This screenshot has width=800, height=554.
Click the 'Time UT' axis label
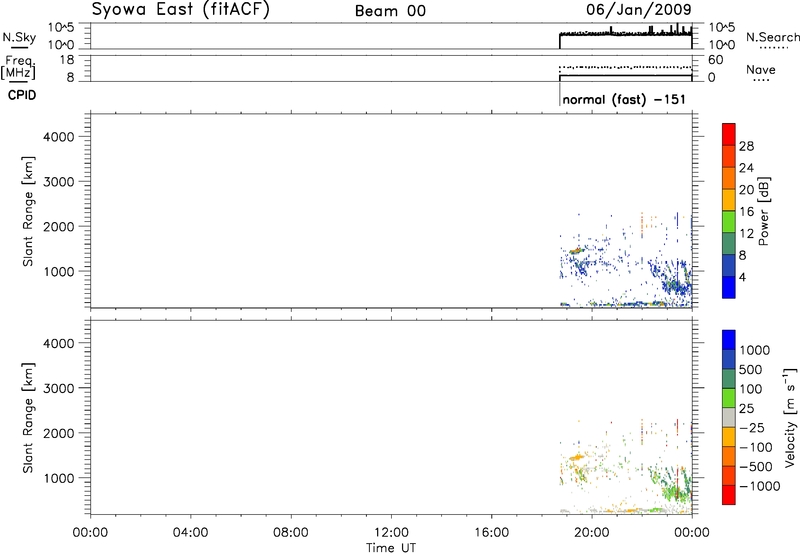tap(391, 548)
